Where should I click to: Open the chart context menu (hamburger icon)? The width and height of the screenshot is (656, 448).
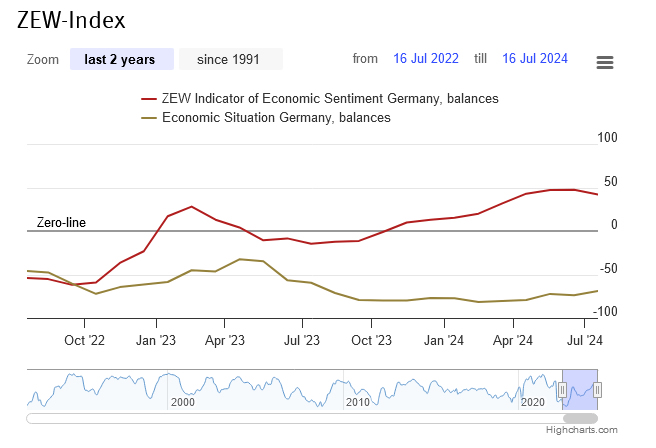click(604, 62)
